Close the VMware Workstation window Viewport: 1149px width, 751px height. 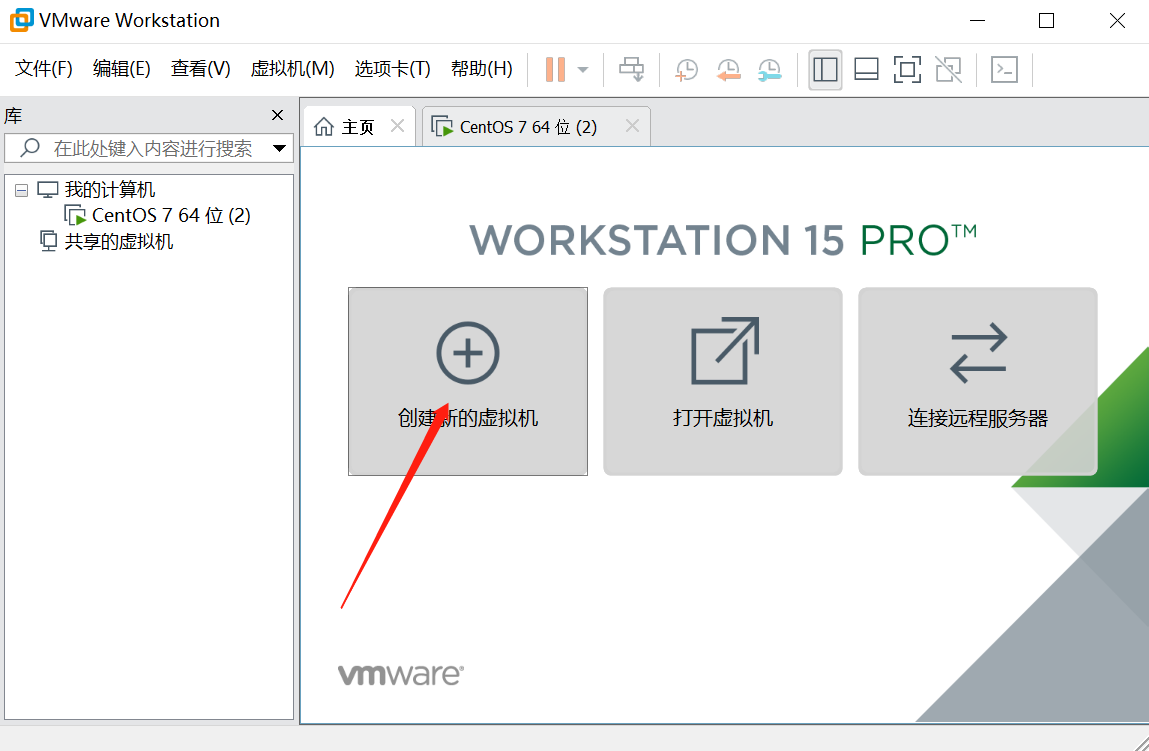coord(1117,21)
